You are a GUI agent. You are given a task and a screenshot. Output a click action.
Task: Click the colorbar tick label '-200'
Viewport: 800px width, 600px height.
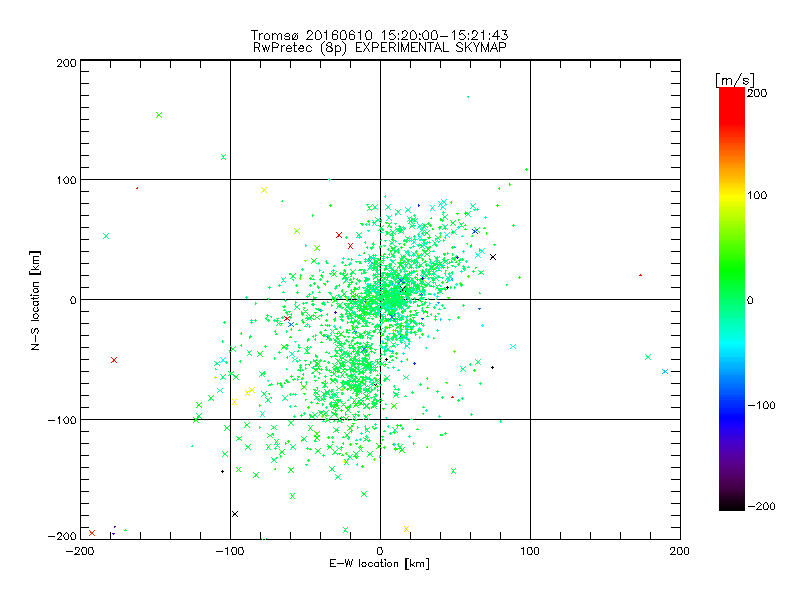click(761, 506)
